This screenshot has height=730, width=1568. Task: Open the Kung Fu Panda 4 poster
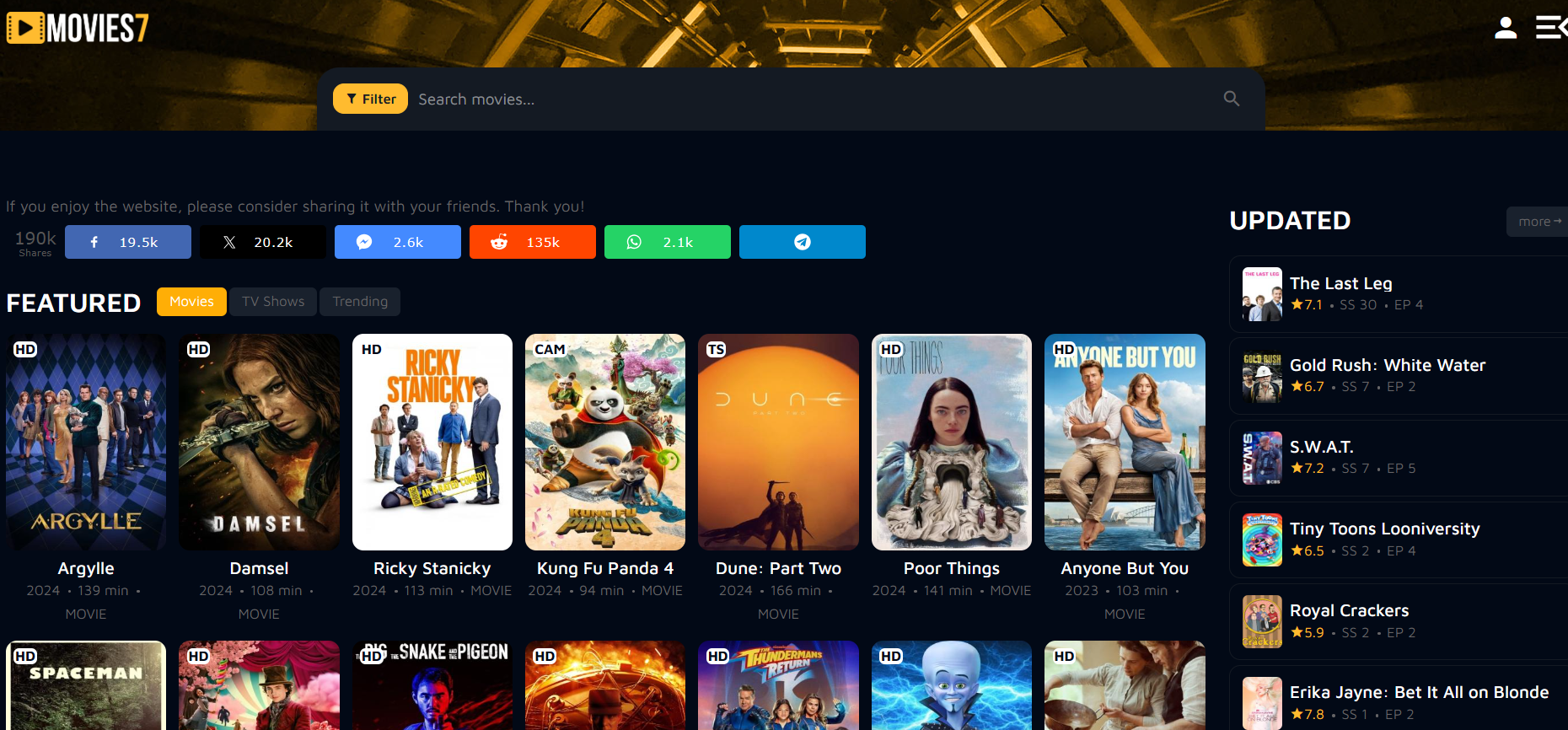coord(605,442)
